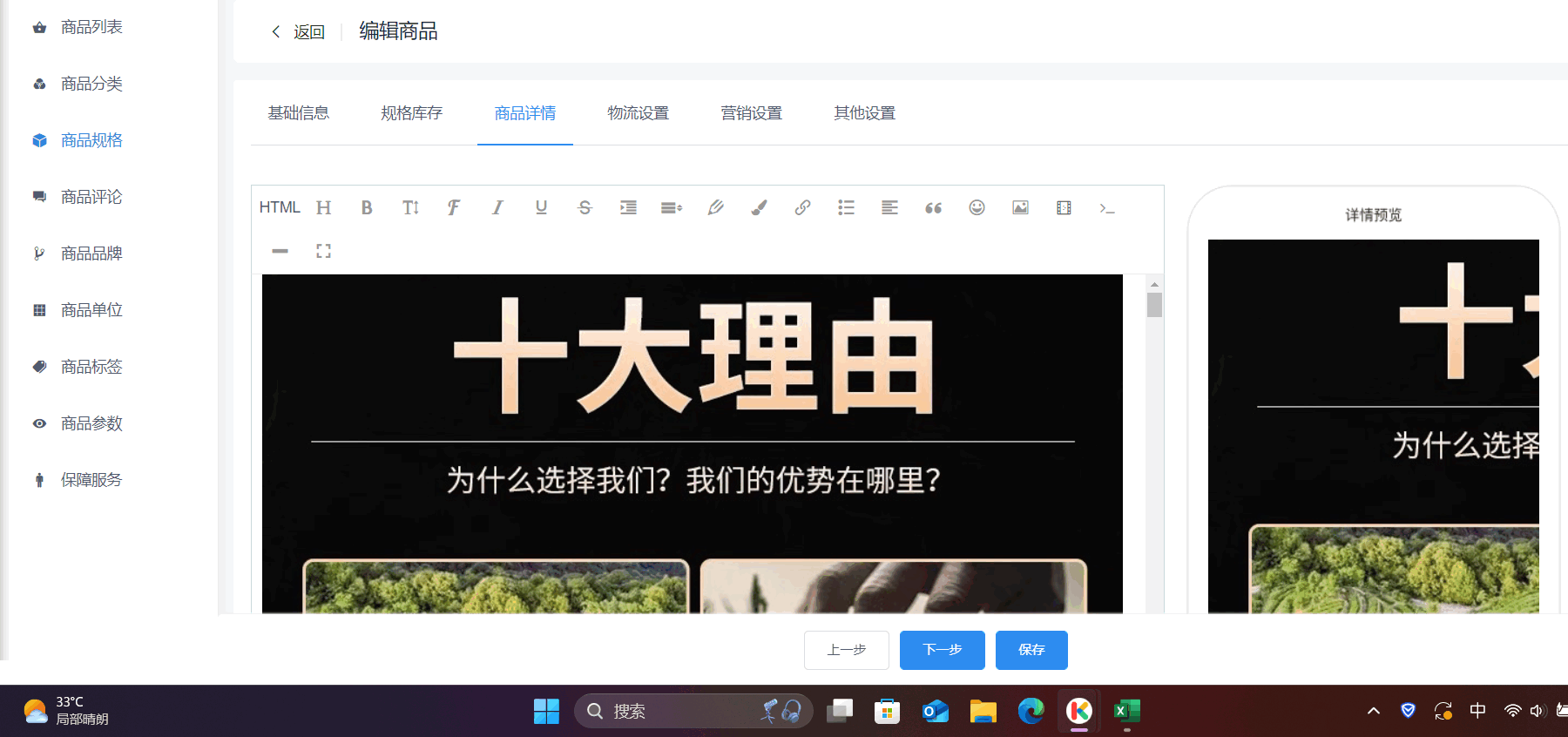Screen dimensions: 1568x737
Task: Show hidden system tray icons
Action: click(x=1374, y=711)
